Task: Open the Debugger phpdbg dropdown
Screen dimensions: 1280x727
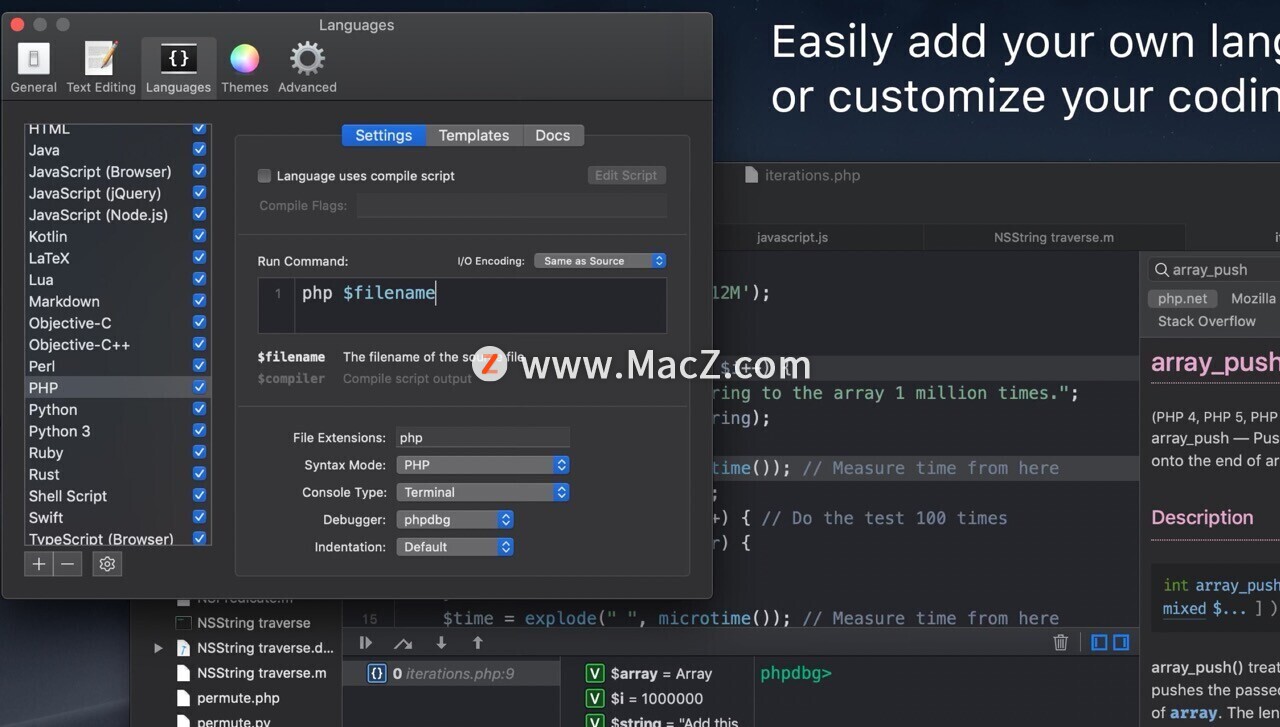Action: pyautogui.click(x=455, y=520)
